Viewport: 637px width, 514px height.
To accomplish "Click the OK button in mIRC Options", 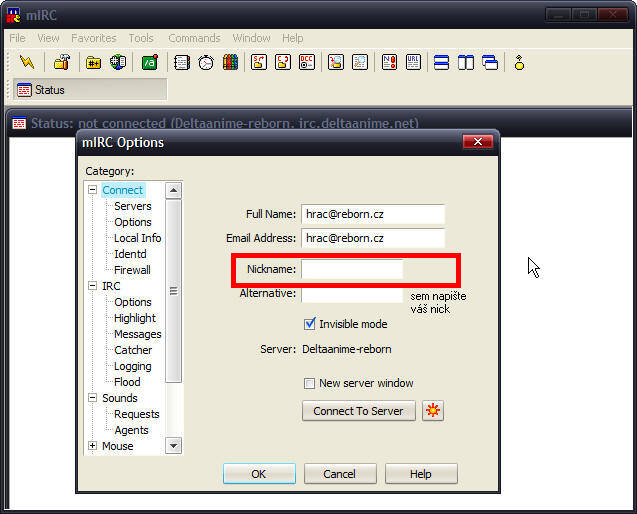I will click(259, 474).
